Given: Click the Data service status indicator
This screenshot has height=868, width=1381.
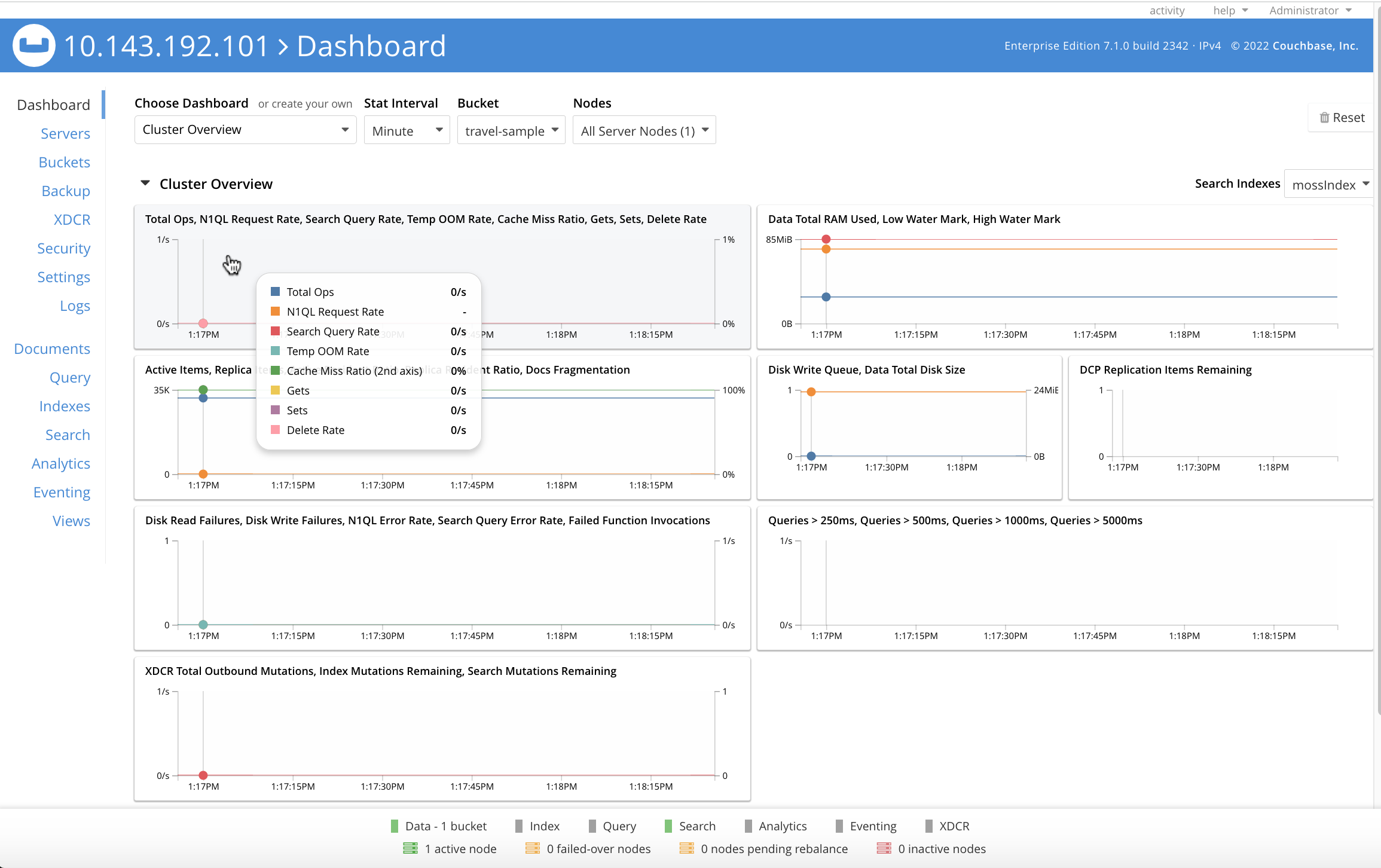Looking at the screenshot, I should 394,826.
